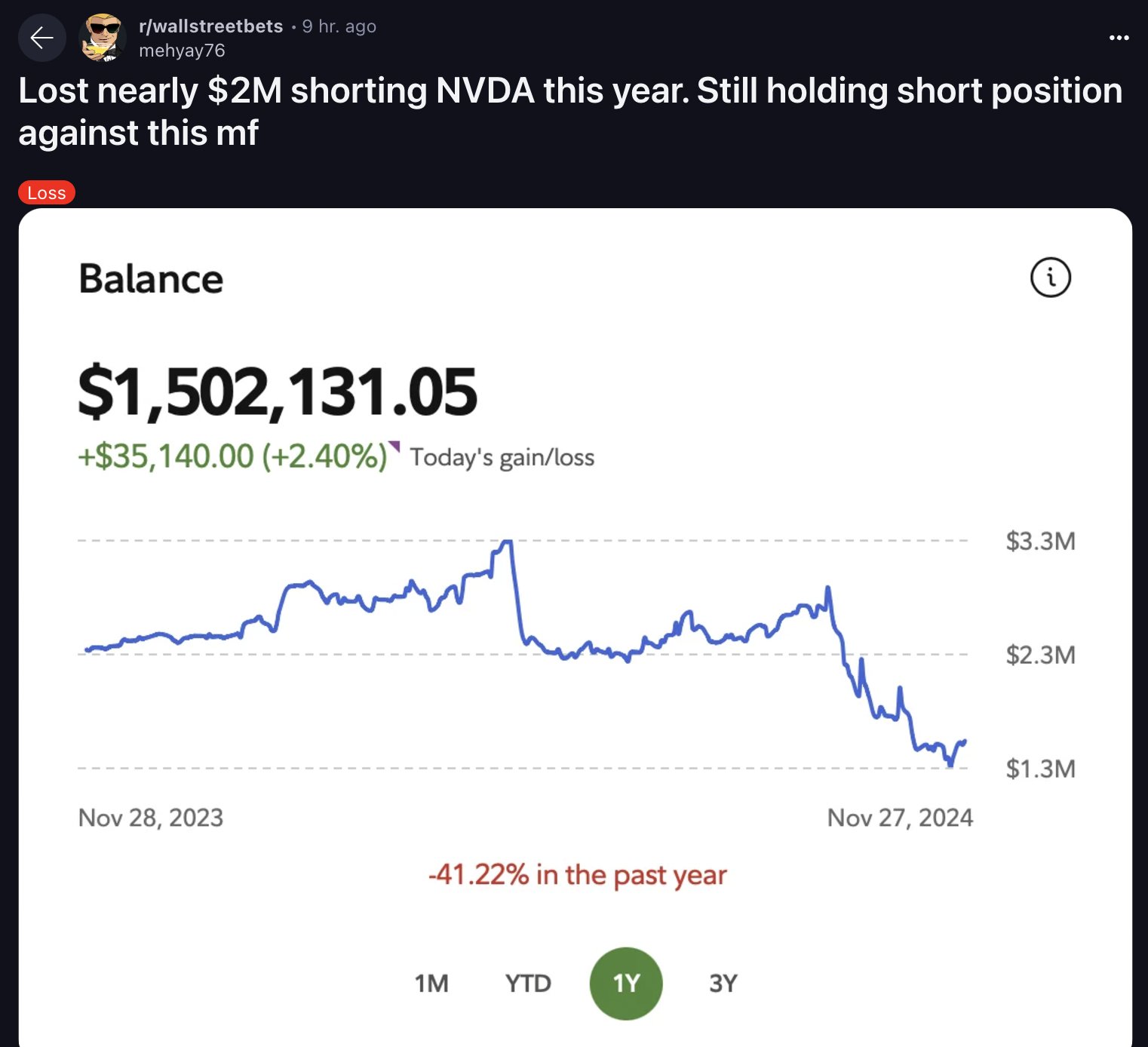The image size is (1148, 1047).
Task: Click the post title about shorting NVDA
Action: [x=569, y=112]
